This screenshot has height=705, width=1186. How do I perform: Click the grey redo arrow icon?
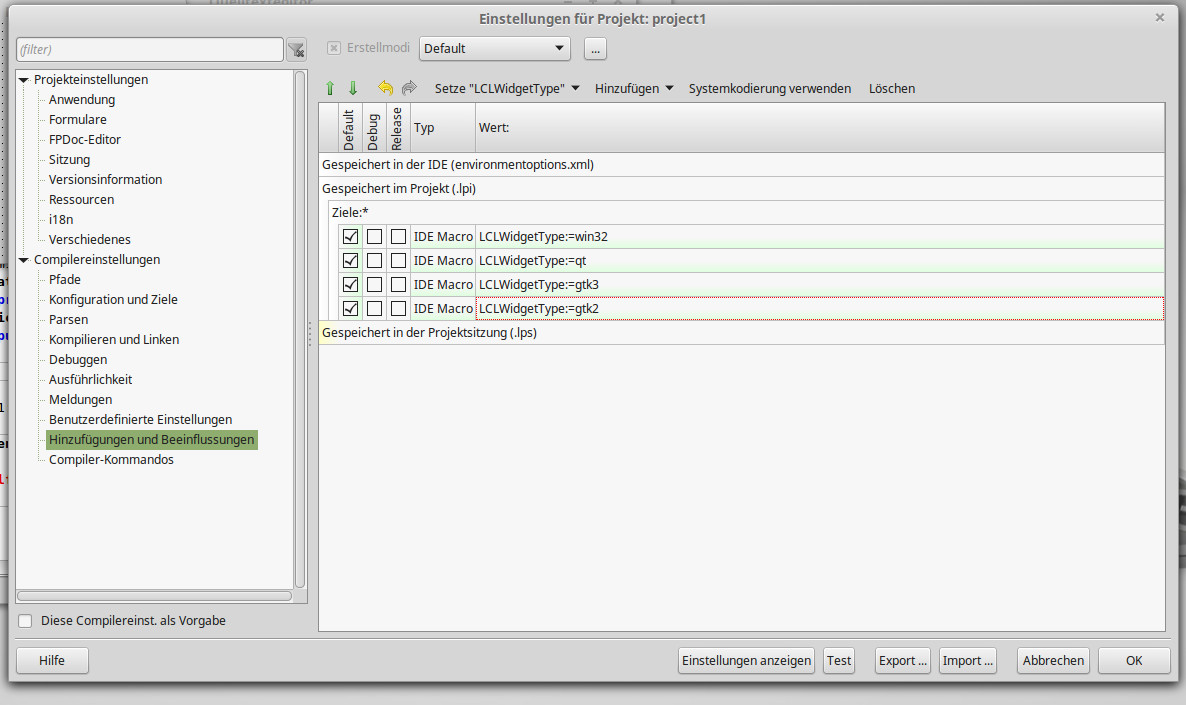tap(408, 89)
